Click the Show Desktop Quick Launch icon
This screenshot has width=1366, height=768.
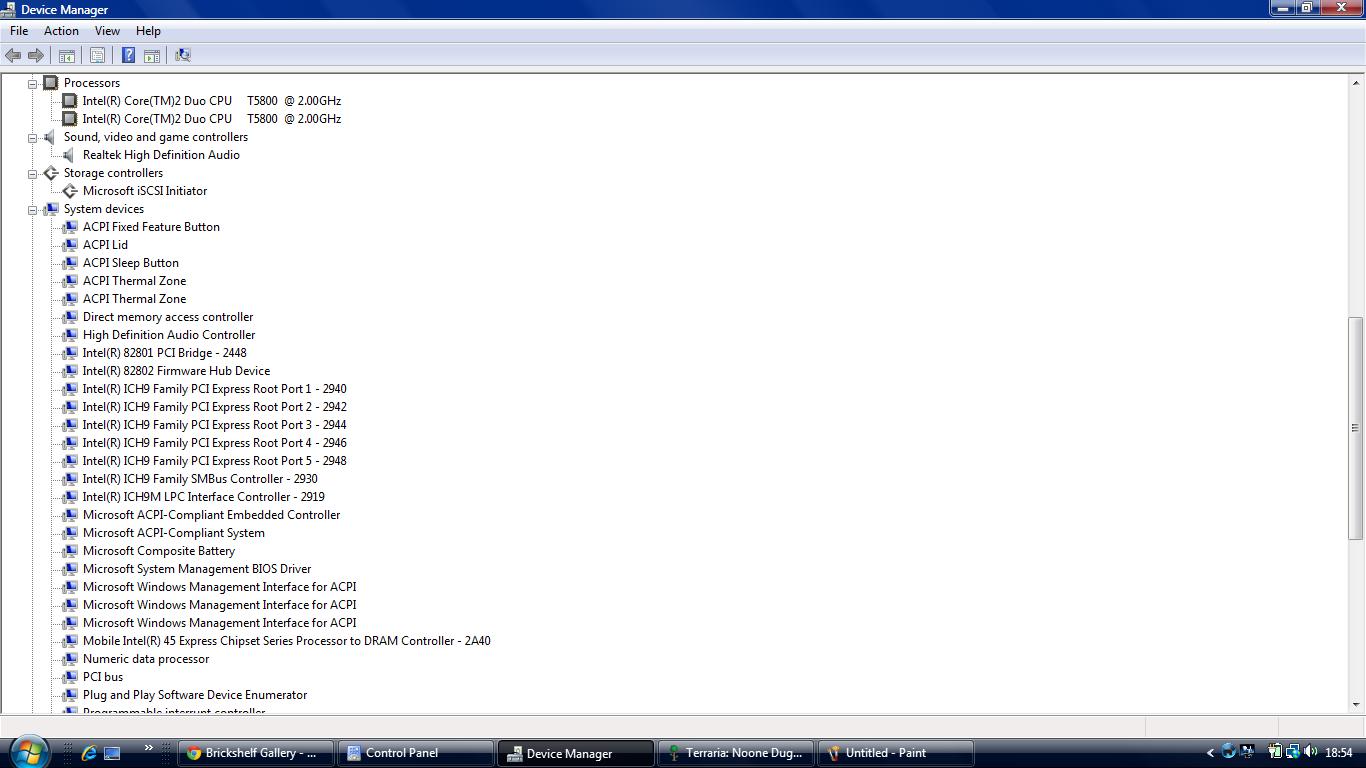[112, 753]
